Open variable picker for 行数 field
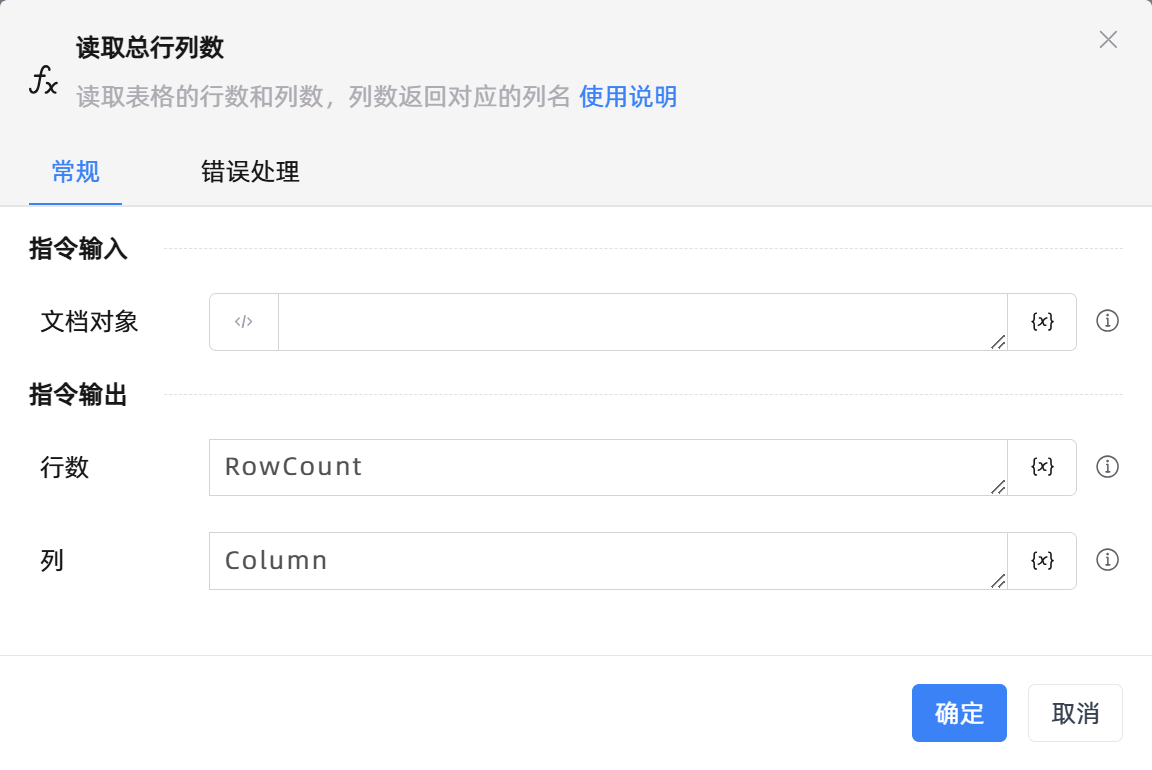The width and height of the screenshot is (1152, 770). click(x=1042, y=467)
